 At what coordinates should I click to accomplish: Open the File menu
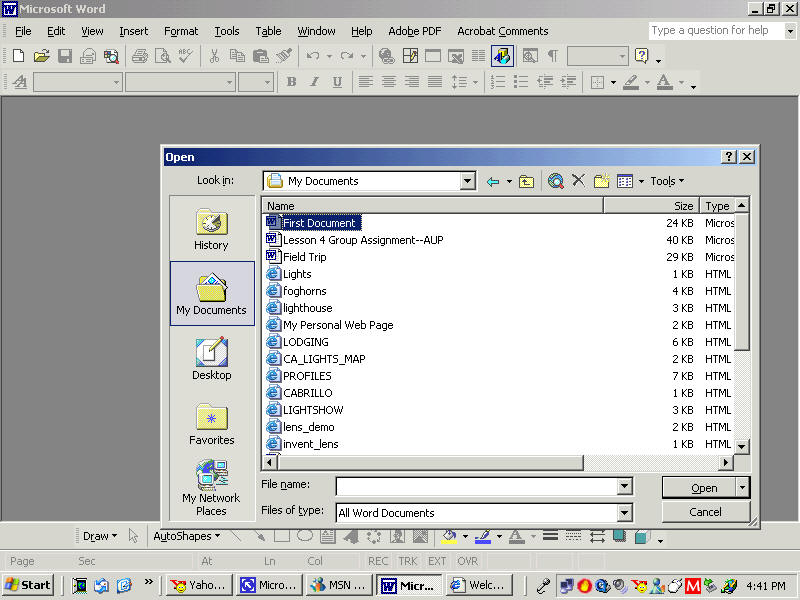[x=23, y=31]
